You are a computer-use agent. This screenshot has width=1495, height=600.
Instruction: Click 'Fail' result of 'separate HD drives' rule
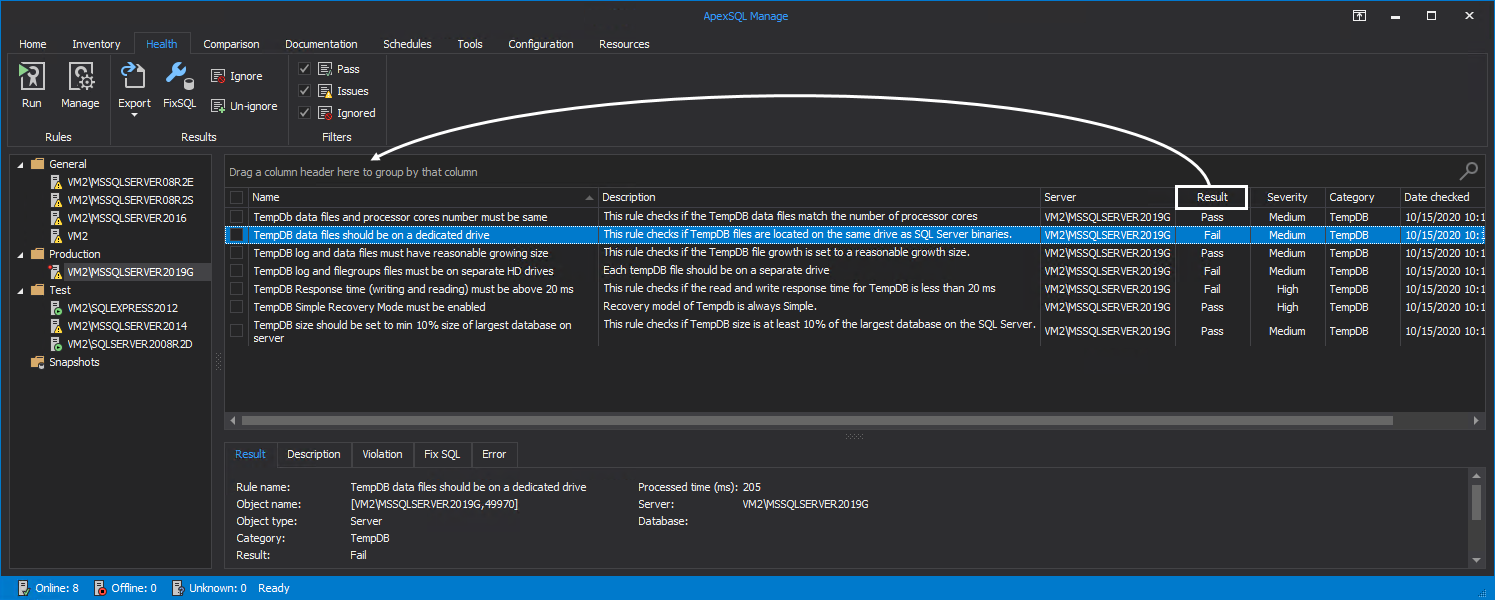(x=1212, y=271)
